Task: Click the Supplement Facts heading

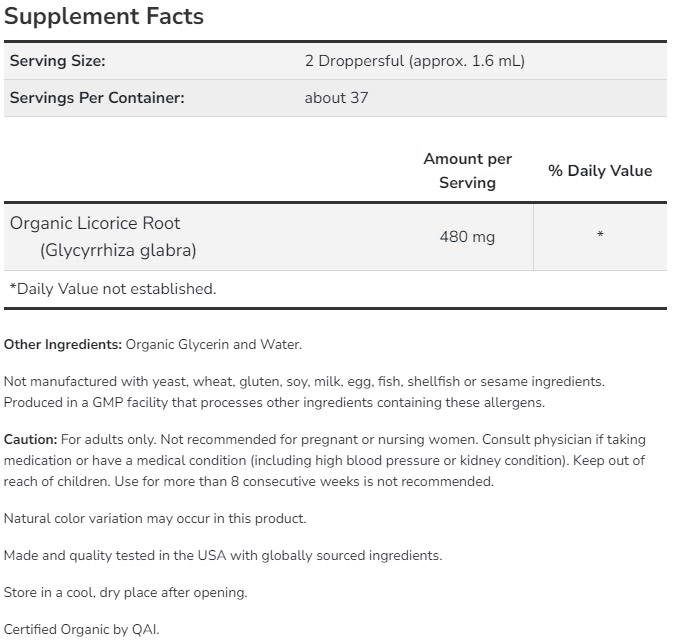Action: (x=104, y=16)
